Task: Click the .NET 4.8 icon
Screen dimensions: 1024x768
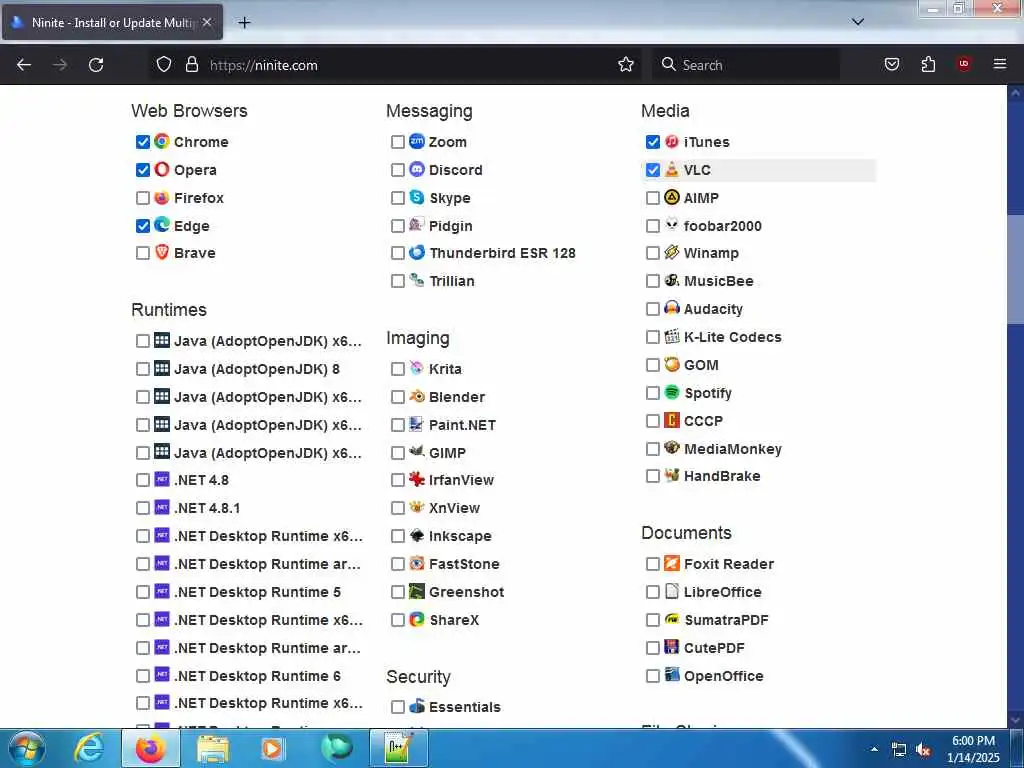Action: point(162,479)
